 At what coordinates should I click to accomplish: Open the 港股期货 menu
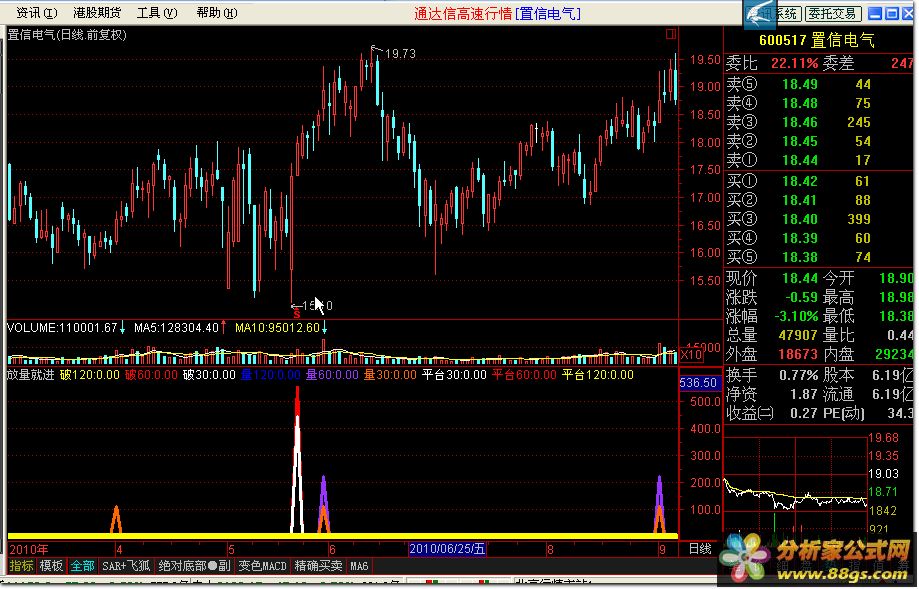point(97,12)
